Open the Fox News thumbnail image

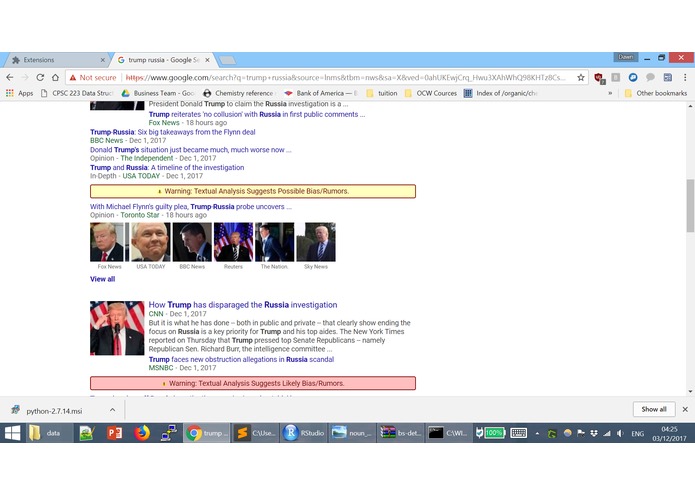pos(109,242)
